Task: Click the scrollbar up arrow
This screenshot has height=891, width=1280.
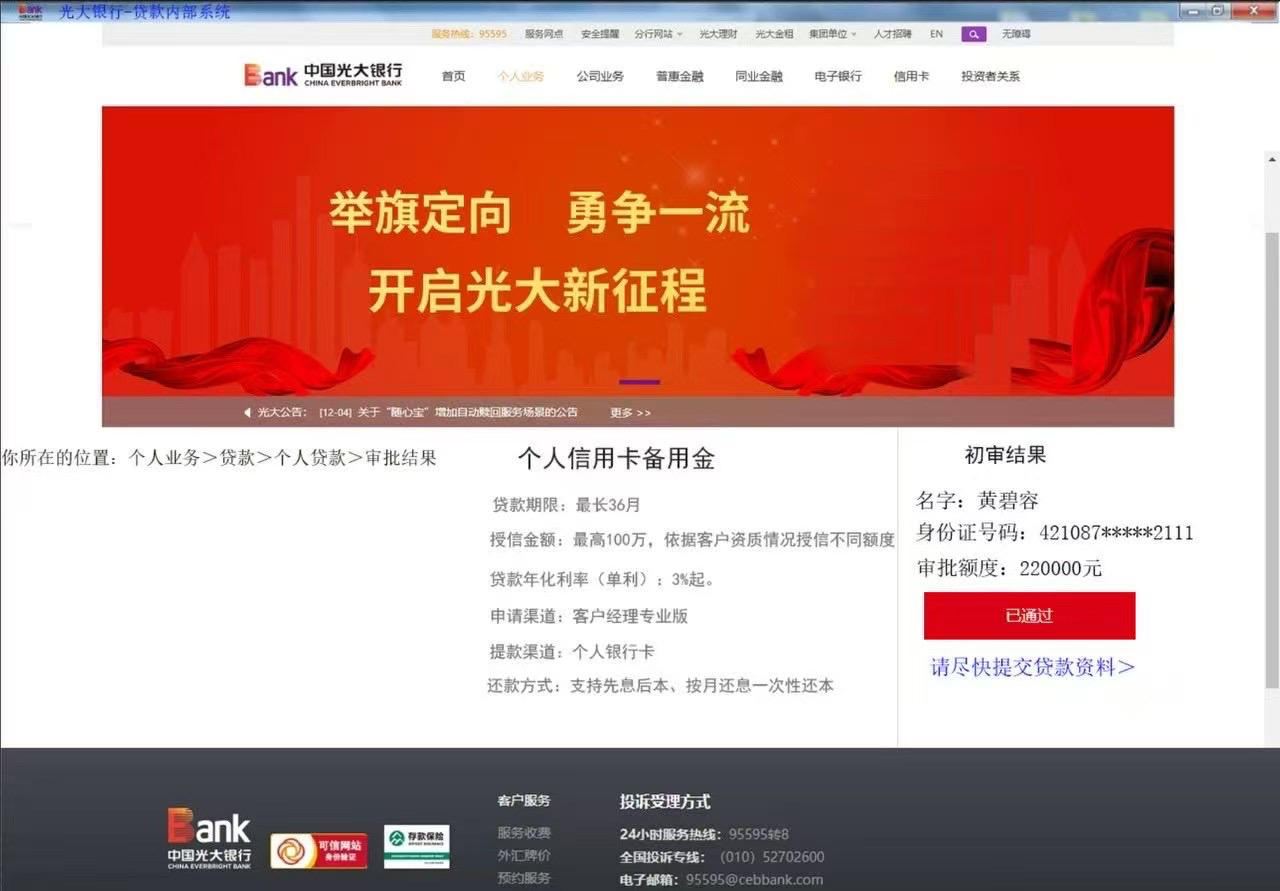Action: 1272,159
